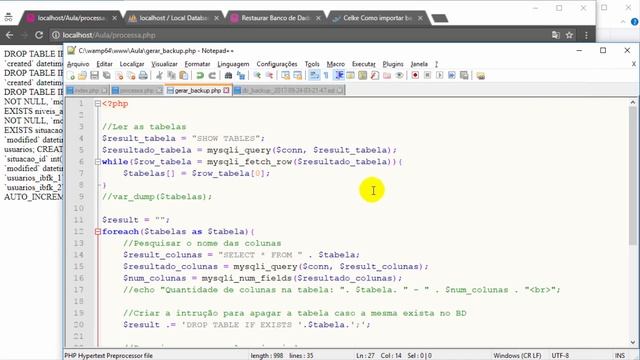This screenshot has height=360, width=640.
Task: Click the Close document toolbar icon
Action: (x=119, y=76)
